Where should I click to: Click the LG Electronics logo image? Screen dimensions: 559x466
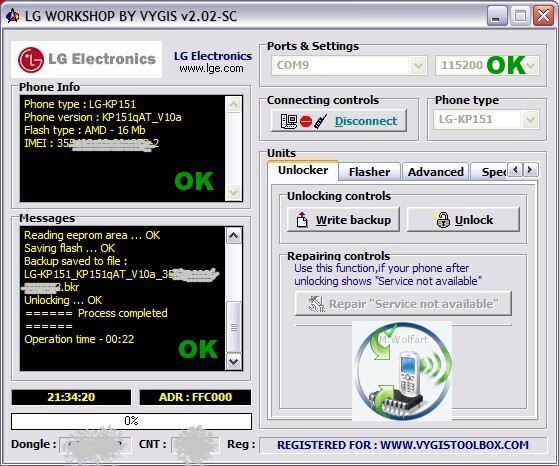click(x=87, y=59)
